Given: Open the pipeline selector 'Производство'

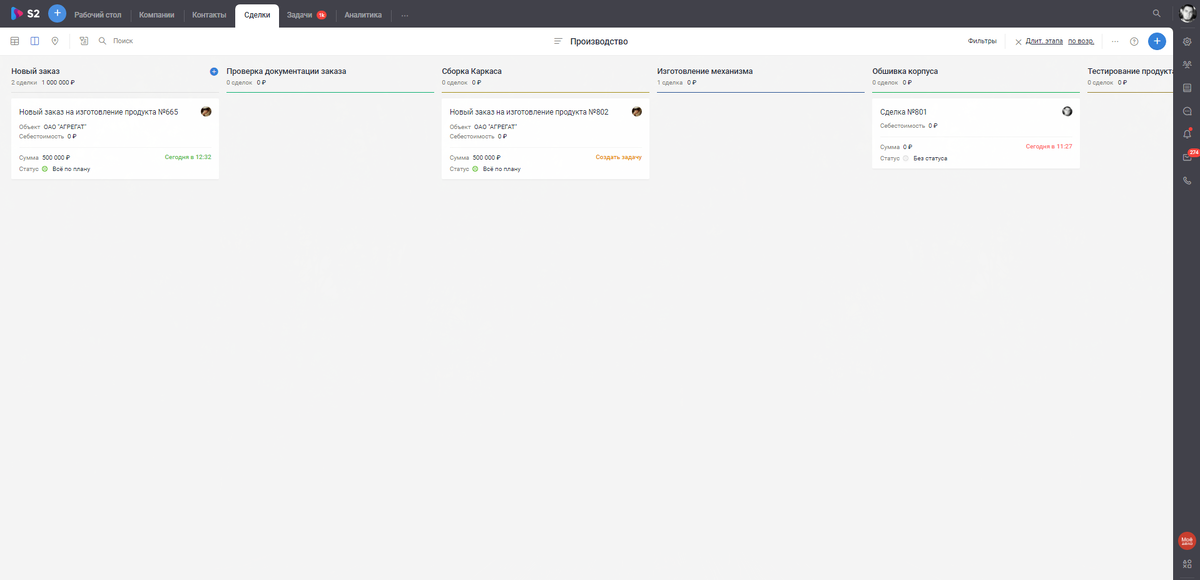Looking at the screenshot, I should [601, 41].
